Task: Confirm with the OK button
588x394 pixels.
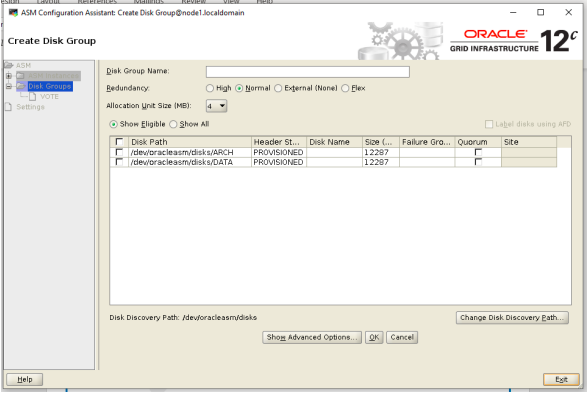Action: (x=374, y=337)
